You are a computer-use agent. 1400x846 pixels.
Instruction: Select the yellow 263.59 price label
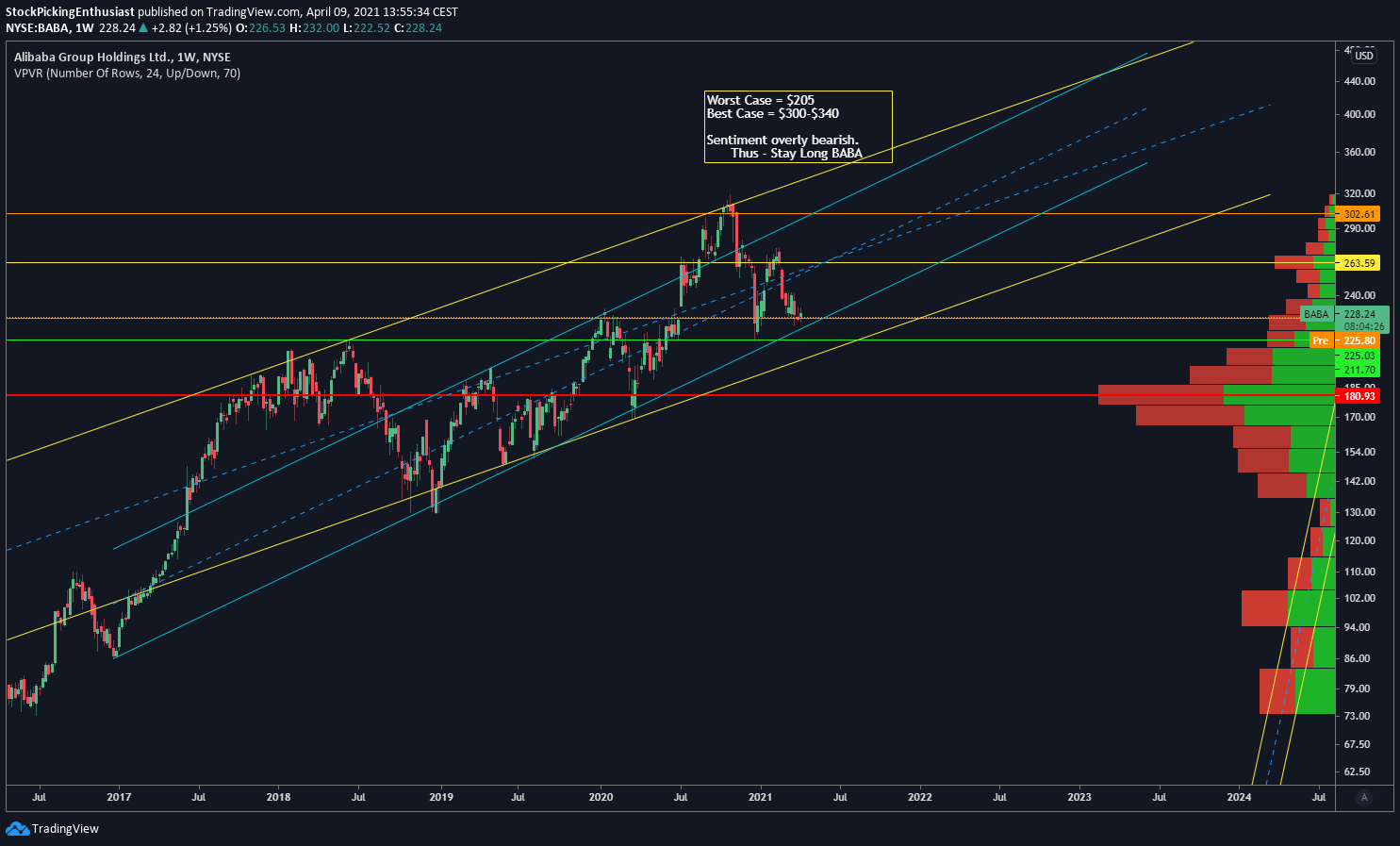[x=1359, y=263]
